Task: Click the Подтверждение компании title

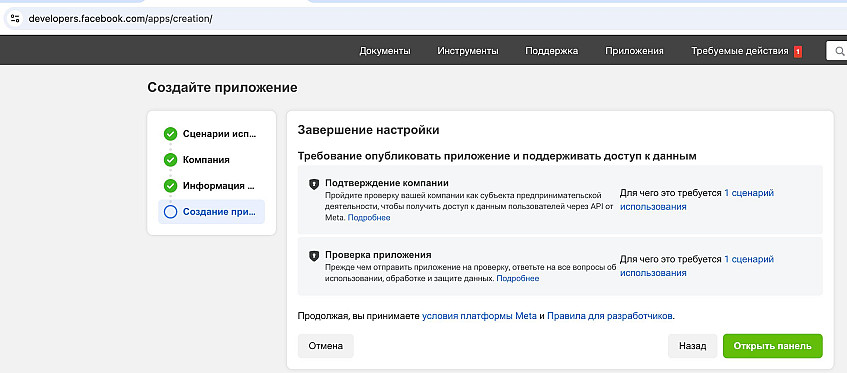Action: tap(387, 183)
